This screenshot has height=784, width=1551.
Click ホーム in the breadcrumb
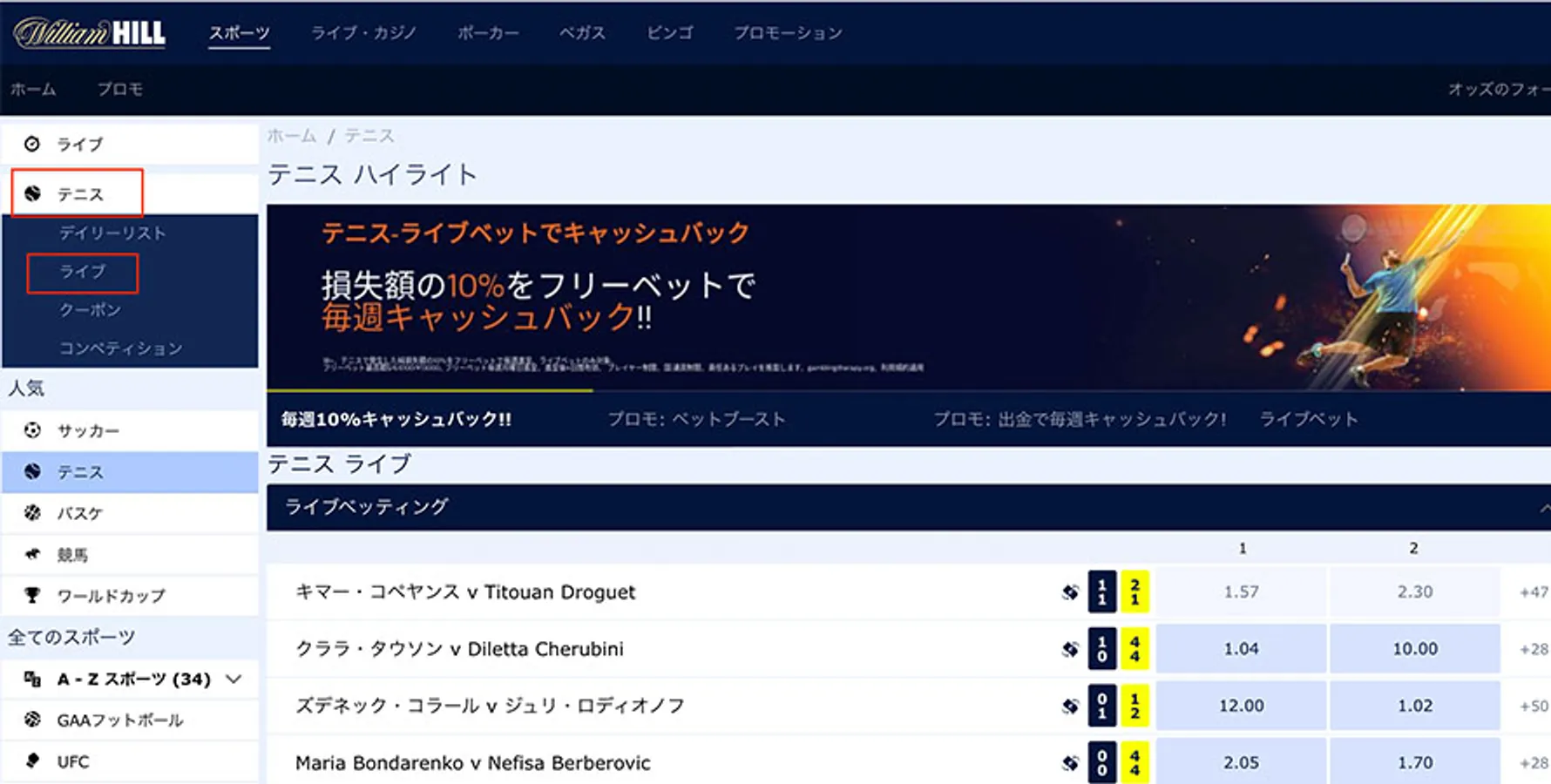pyautogui.click(x=292, y=136)
